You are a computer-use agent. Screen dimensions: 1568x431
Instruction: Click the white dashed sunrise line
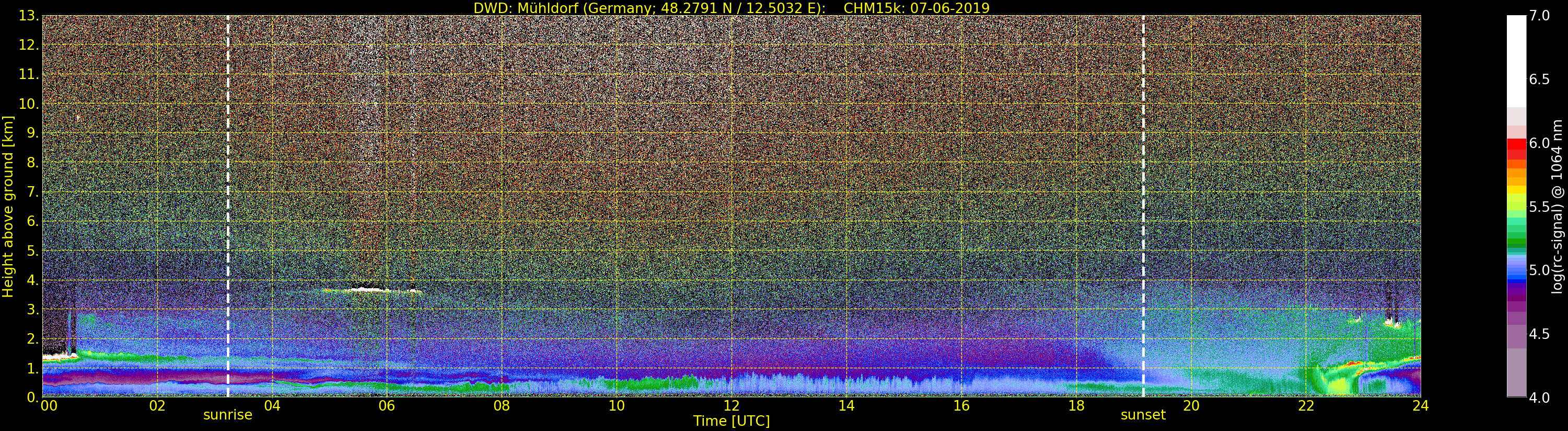point(228,207)
